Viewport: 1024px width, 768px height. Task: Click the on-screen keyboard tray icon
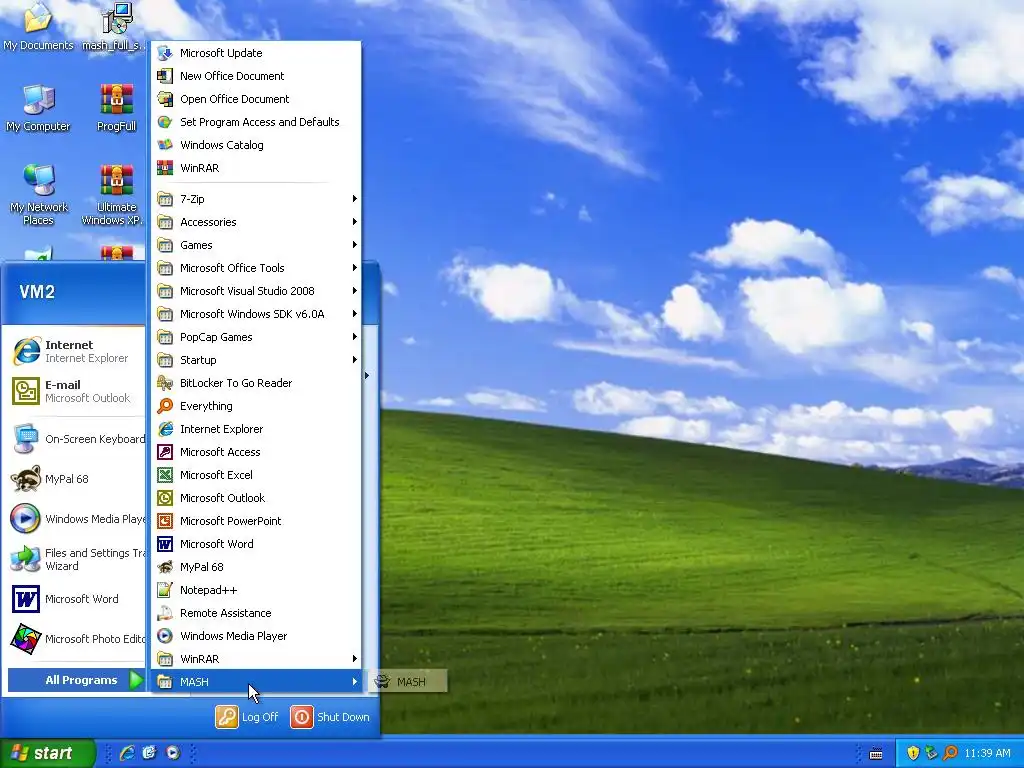click(x=876, y=754)
